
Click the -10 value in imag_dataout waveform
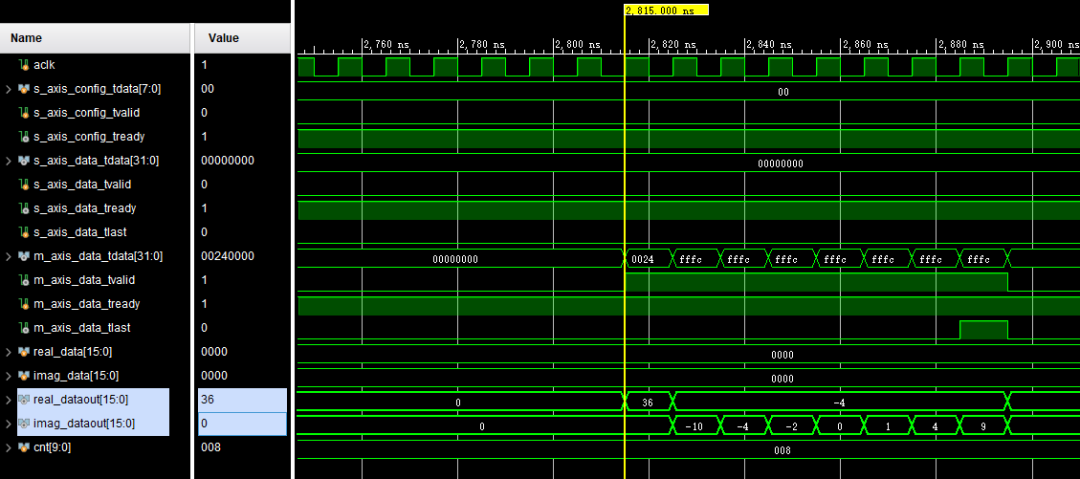point(693,427)
